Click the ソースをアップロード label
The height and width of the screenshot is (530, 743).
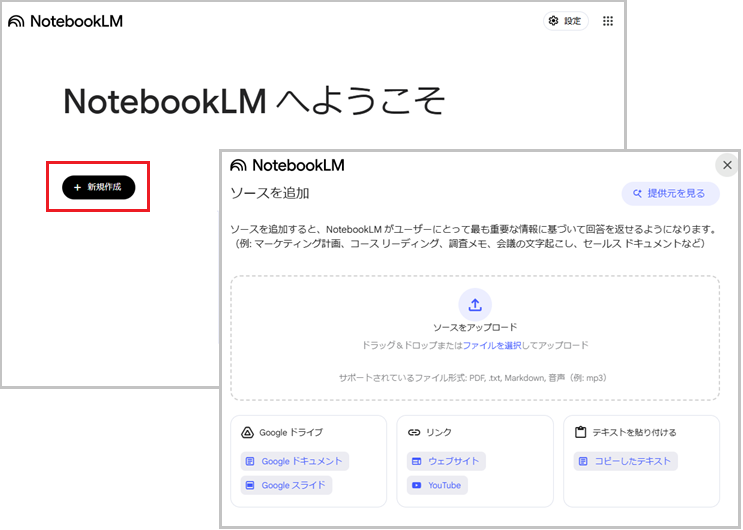475,327
